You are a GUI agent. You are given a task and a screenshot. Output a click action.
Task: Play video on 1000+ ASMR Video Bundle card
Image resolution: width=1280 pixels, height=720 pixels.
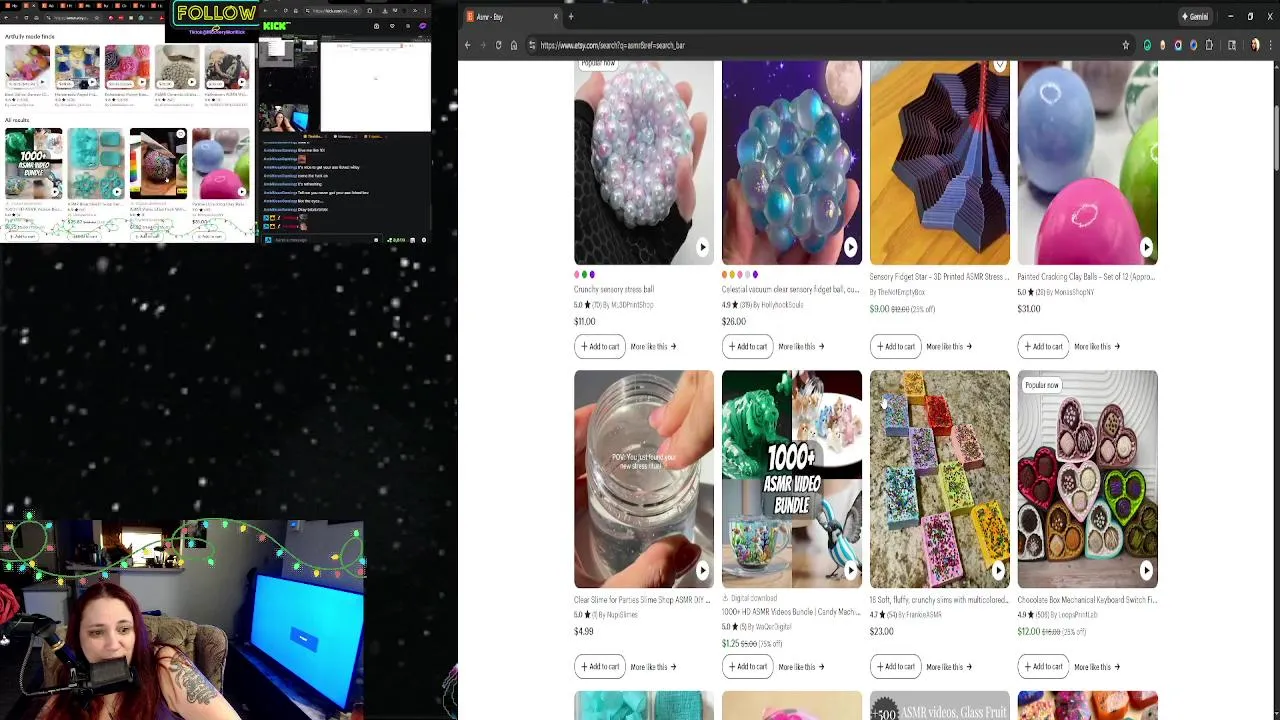[x=850, y=570]
